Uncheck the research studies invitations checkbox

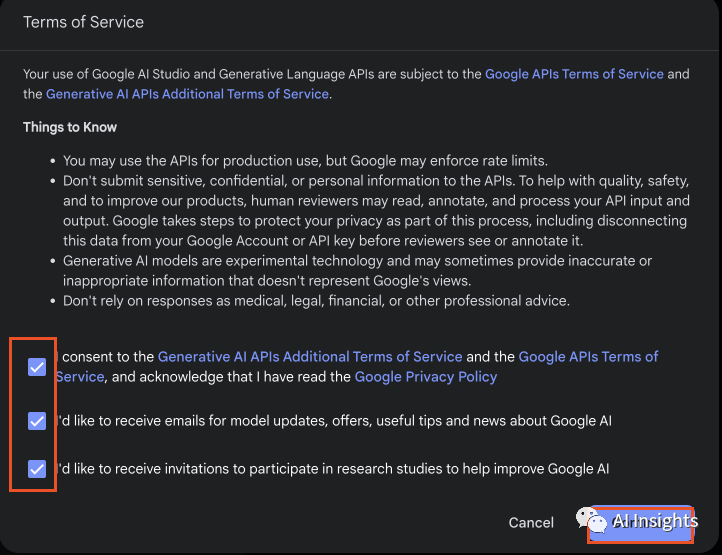click(37, 468)
